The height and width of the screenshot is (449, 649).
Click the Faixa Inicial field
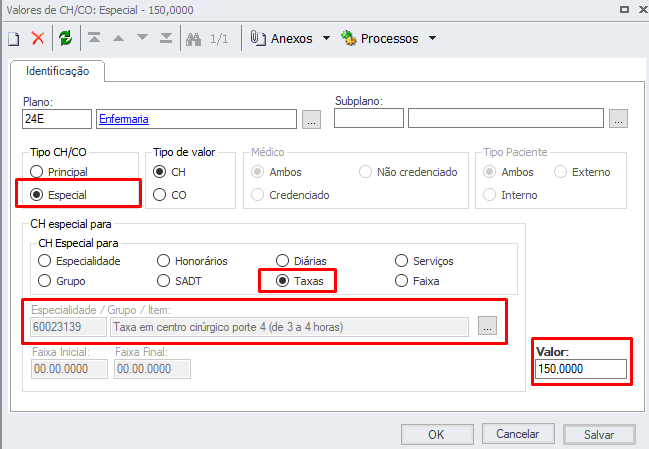point(69,369)
